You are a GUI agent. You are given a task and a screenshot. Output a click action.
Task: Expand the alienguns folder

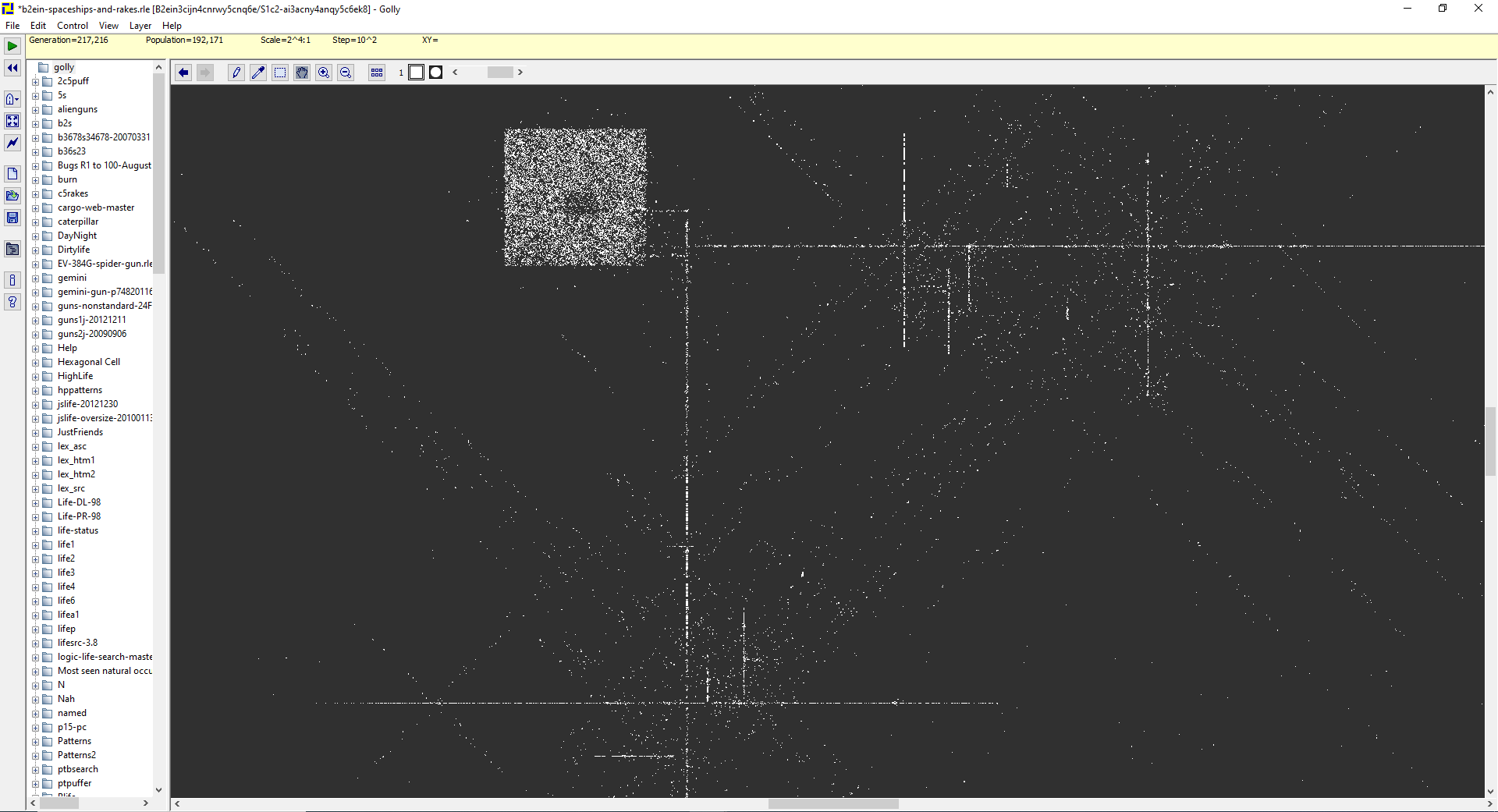coord(35,110)
